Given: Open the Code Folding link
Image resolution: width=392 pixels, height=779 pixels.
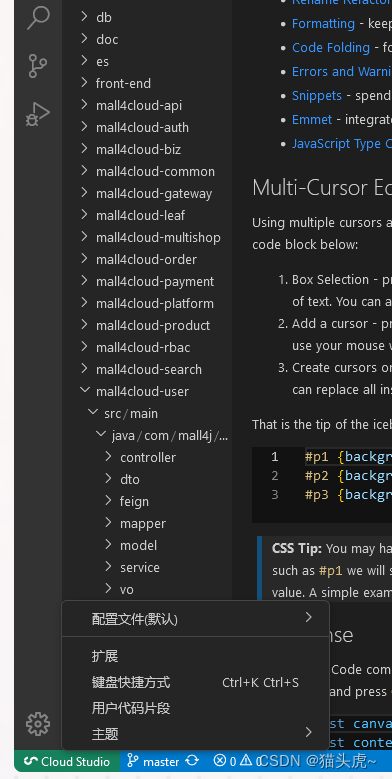Looking at the screenshot, I should pyautogui.click(x=331, y=47).
